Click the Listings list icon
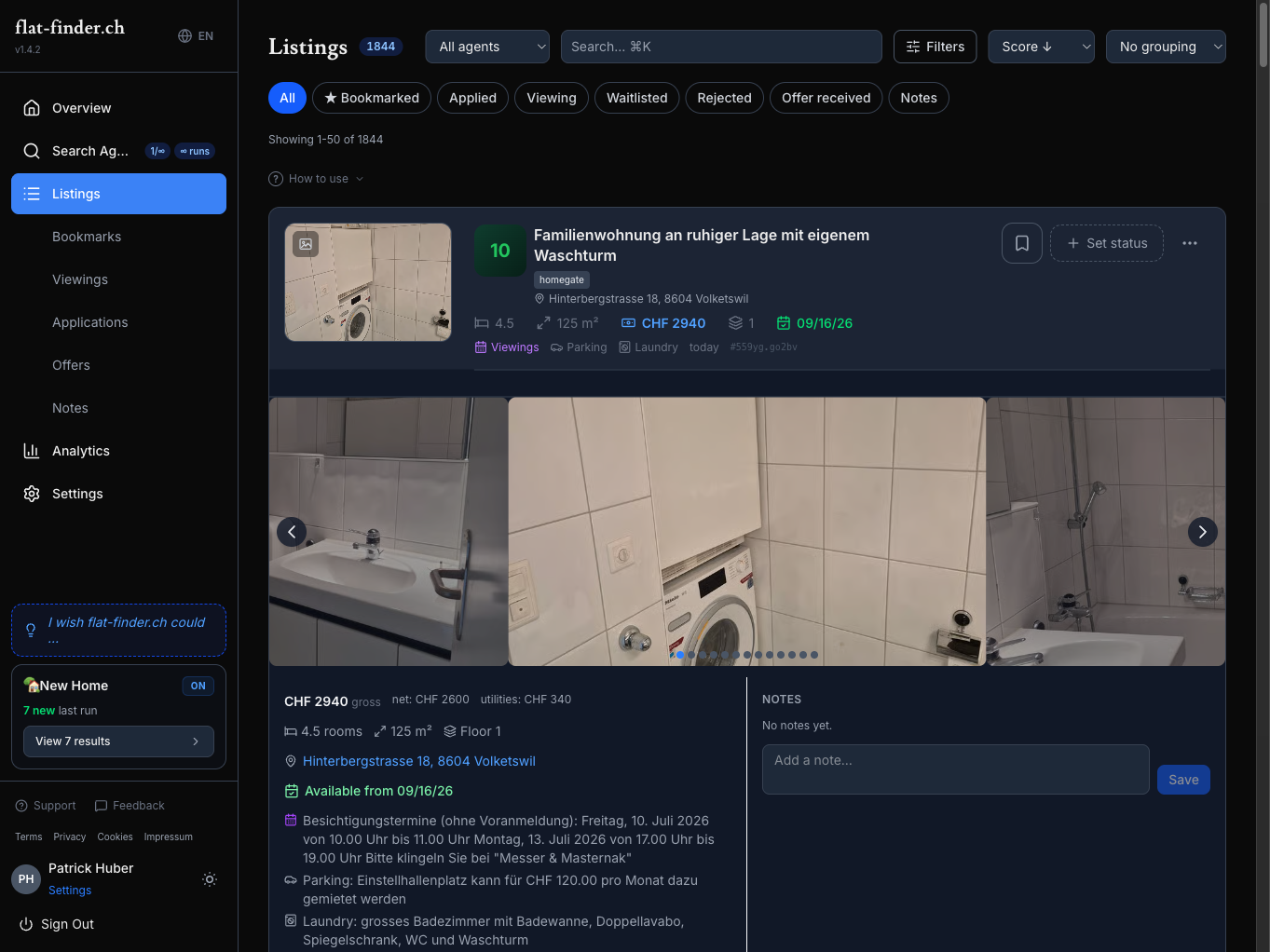 pos(32,194)
